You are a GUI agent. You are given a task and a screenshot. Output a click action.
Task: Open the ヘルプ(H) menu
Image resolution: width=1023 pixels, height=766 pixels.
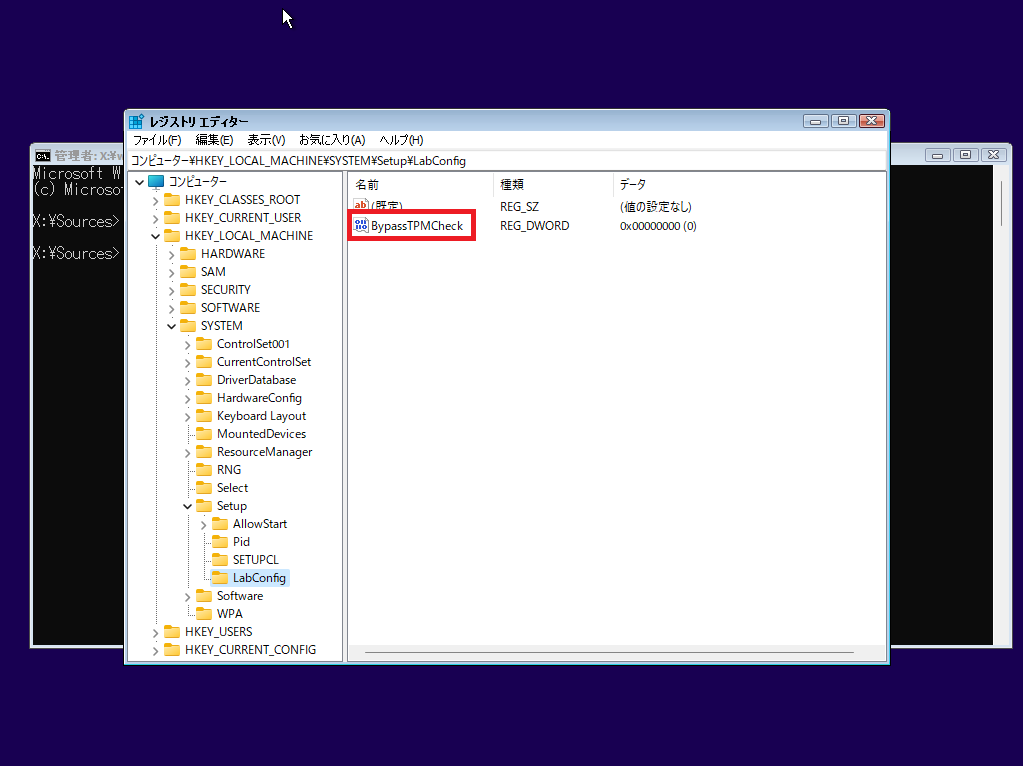coord(401,140)
